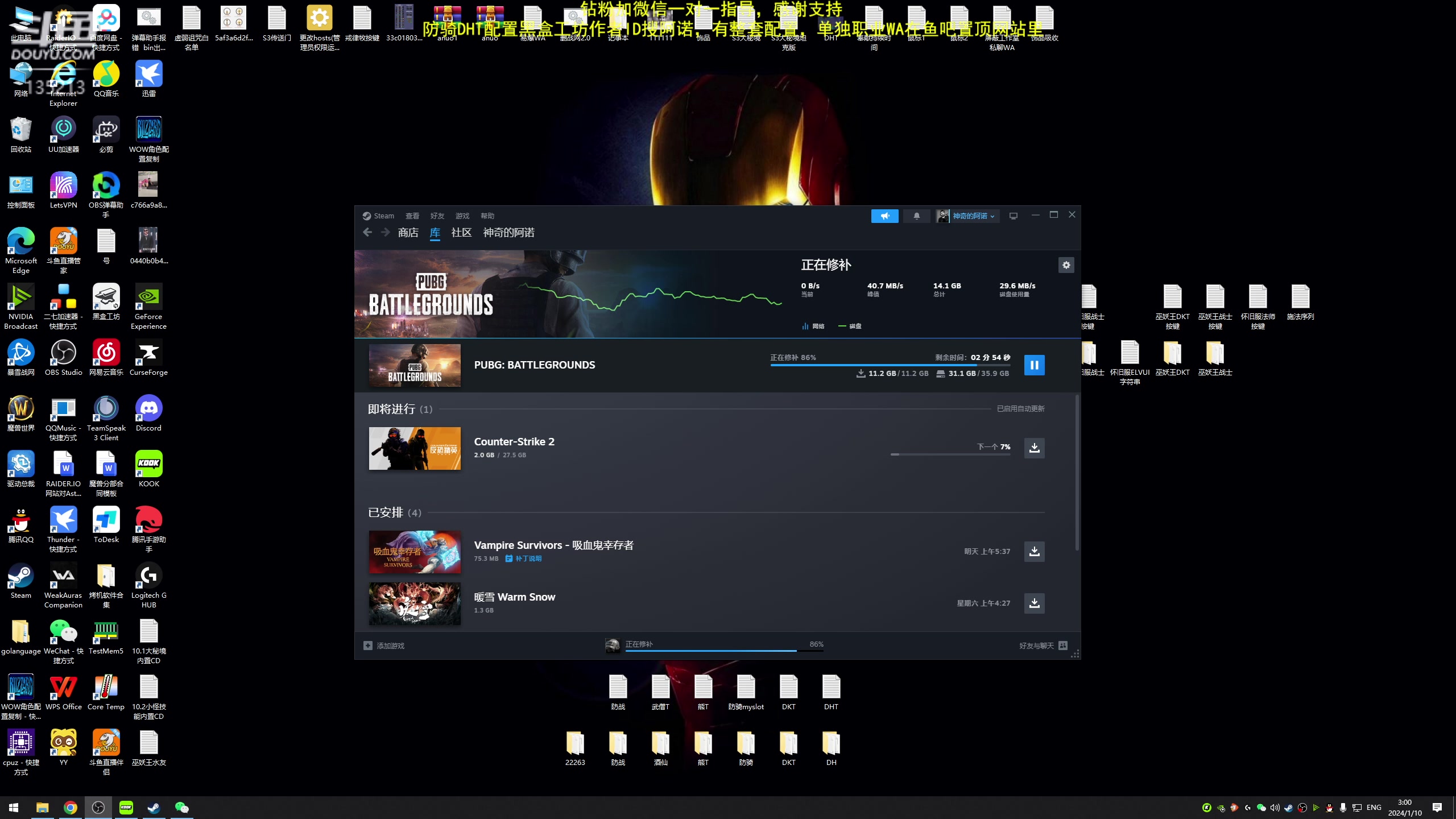
Task: Go back in Steam navigation
Action: point(367,233)
